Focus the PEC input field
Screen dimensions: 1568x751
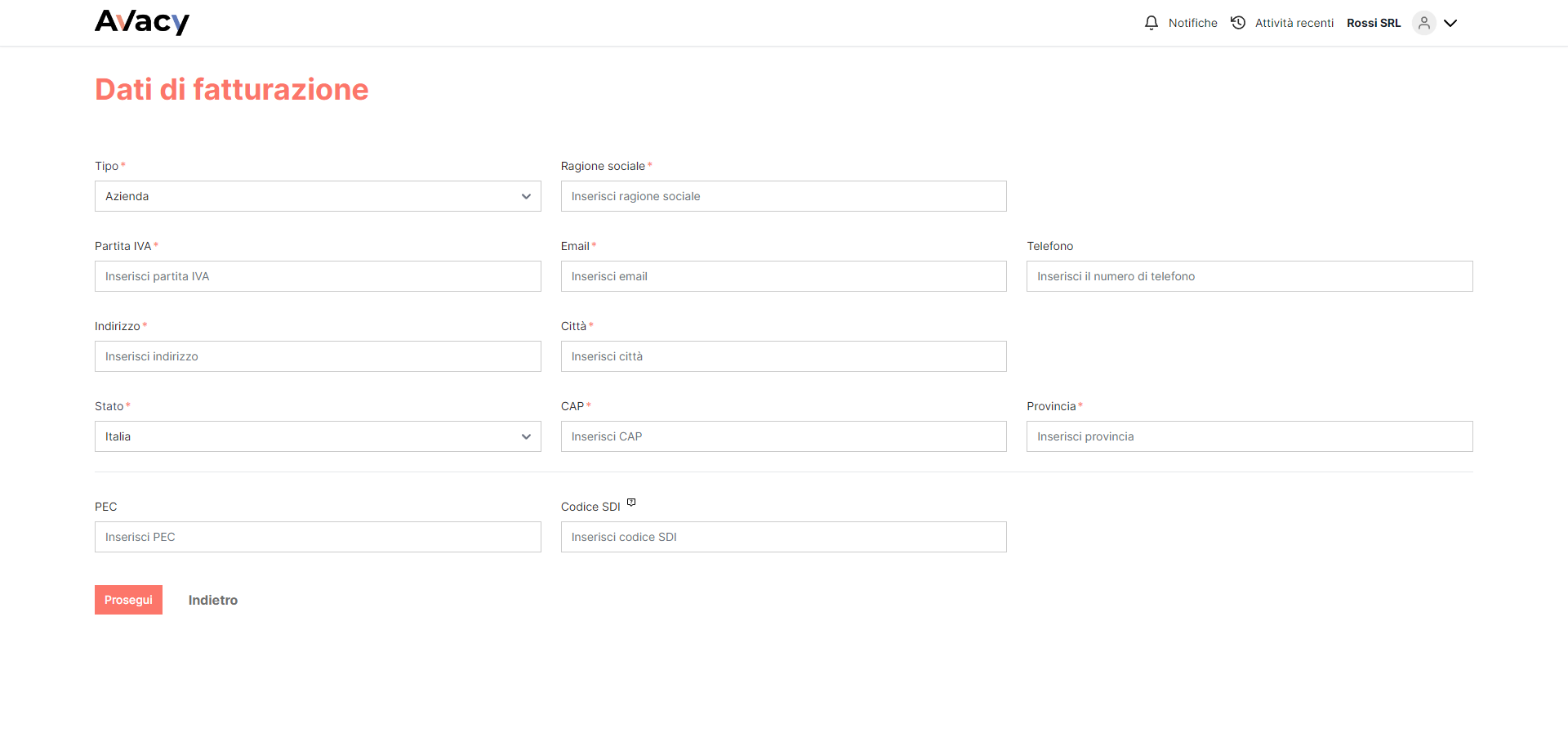click(x=318, y=537)
